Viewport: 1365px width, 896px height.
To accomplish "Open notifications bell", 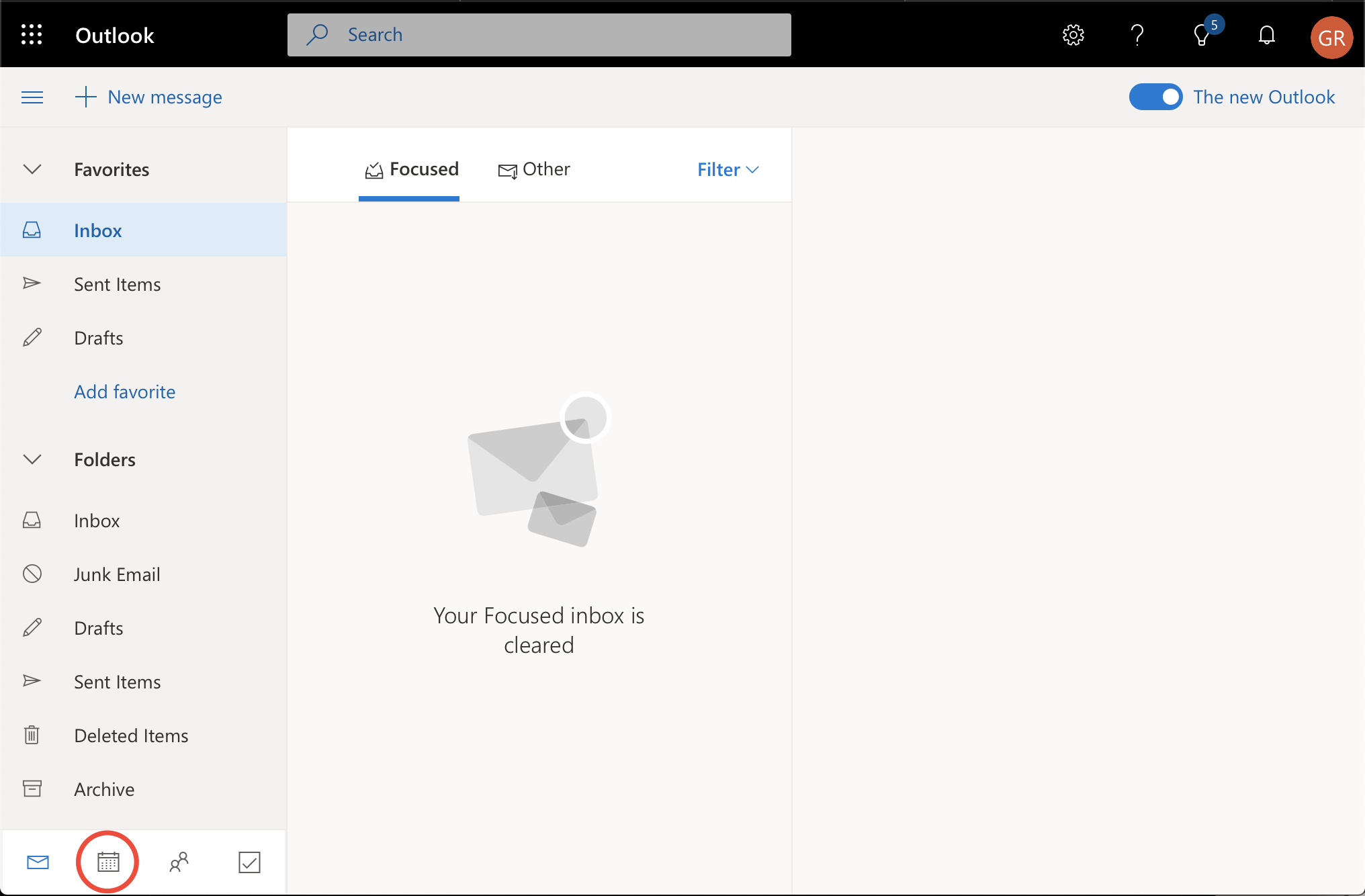I will tap(1266, 35).
